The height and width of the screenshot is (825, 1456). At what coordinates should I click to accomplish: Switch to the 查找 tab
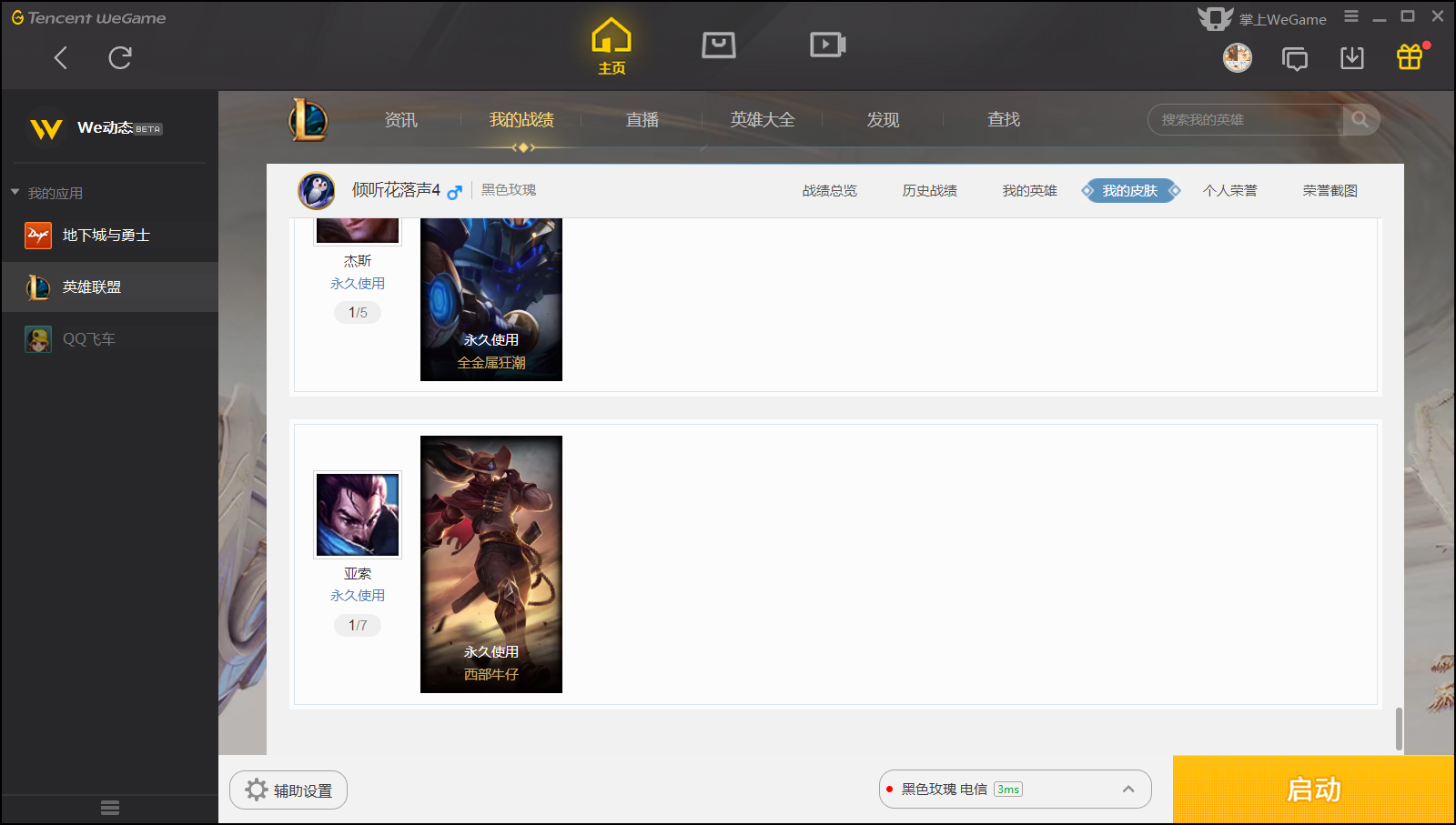[1004, 120]
